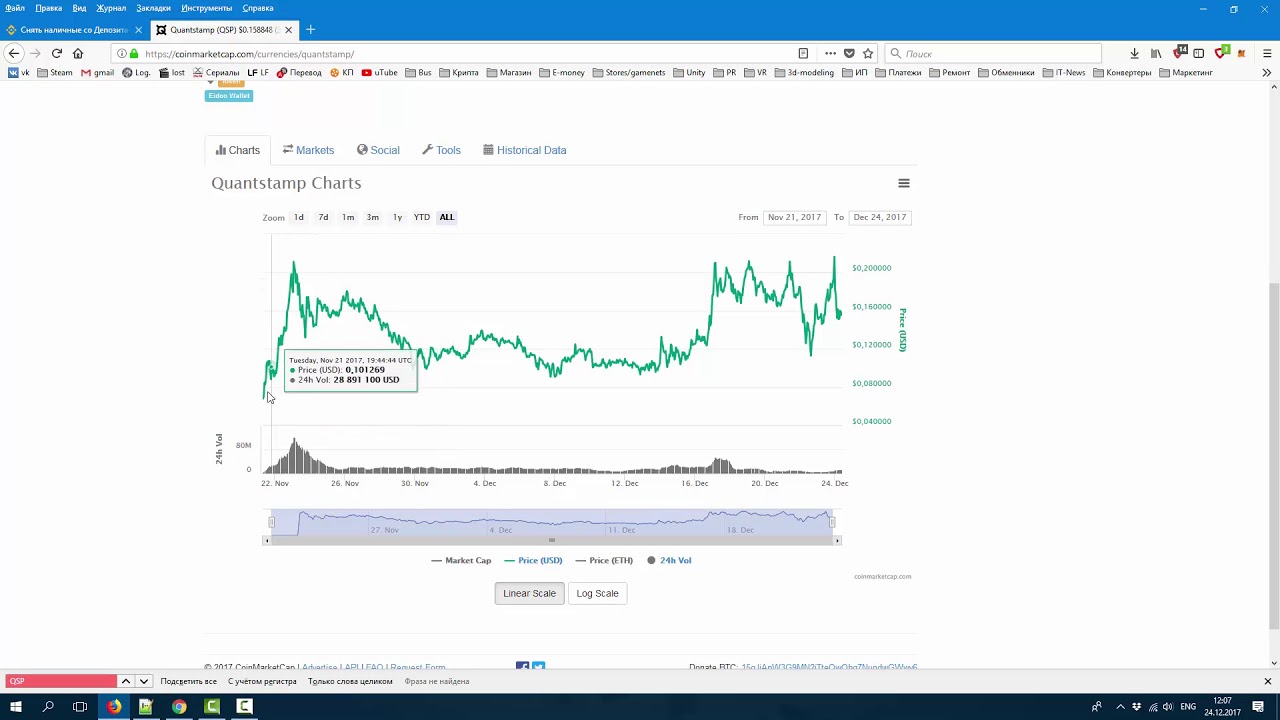Toggle Market Cap series in legend

[461, 560]
